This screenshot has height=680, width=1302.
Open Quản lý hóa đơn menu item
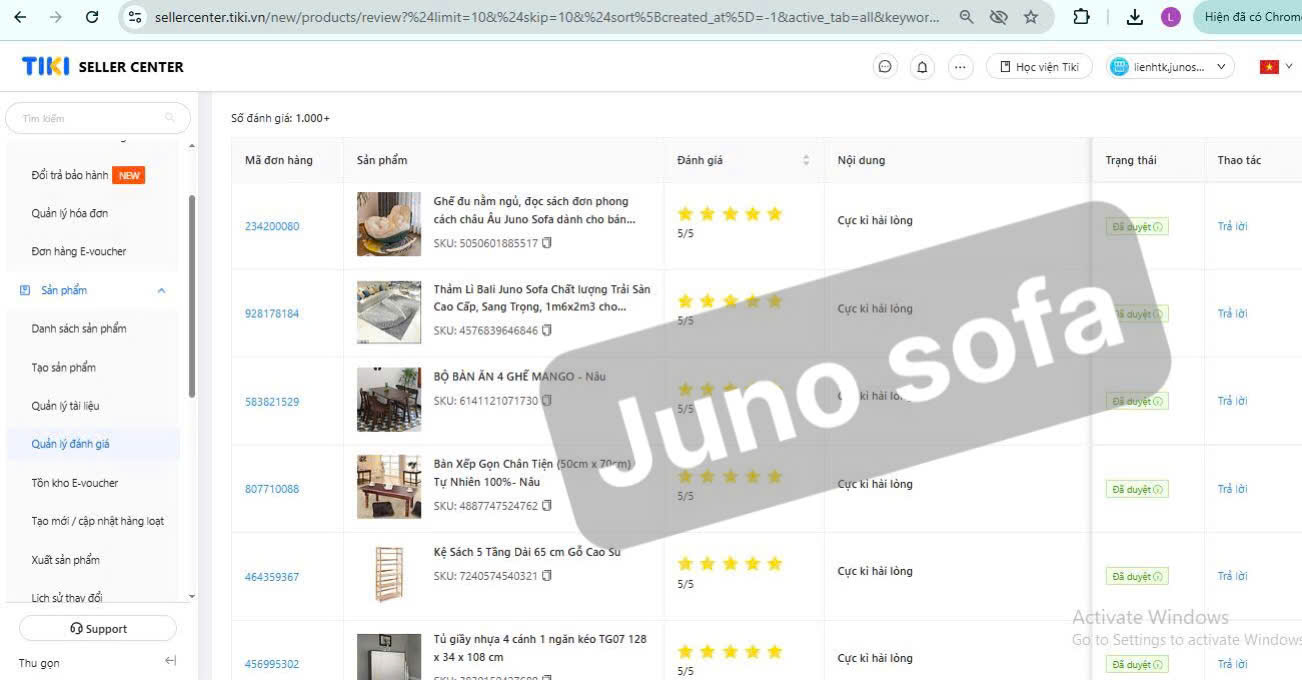(70, 213)
